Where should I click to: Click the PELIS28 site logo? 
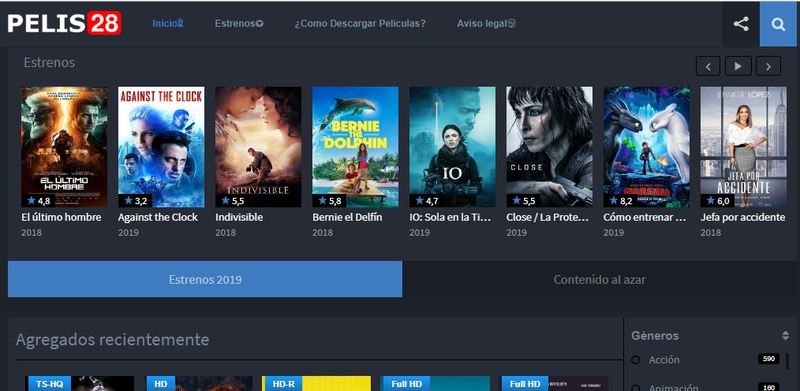click(64, 23)
